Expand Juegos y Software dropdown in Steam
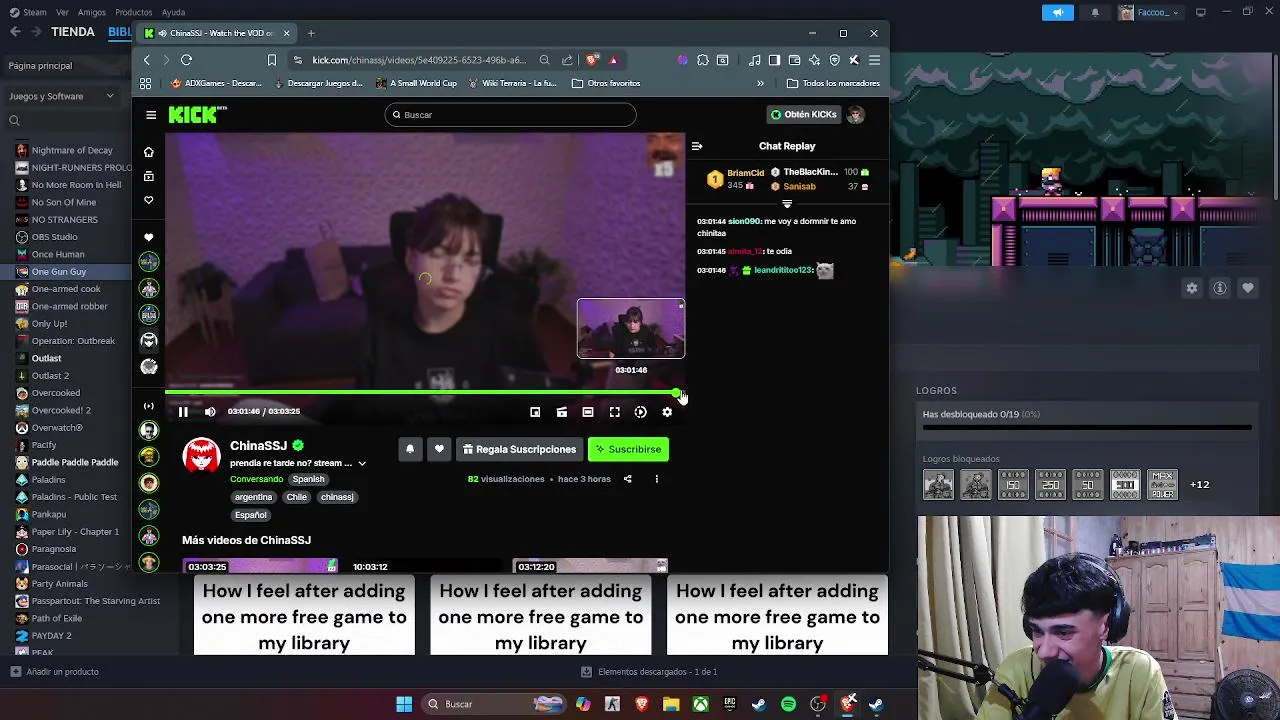Screen dimensions: 1280x720 coord(62,96)
